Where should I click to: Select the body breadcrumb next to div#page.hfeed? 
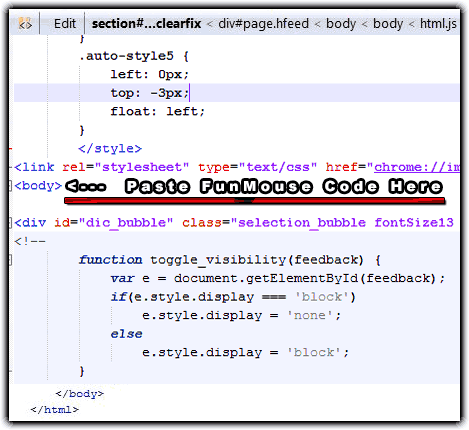341,24
